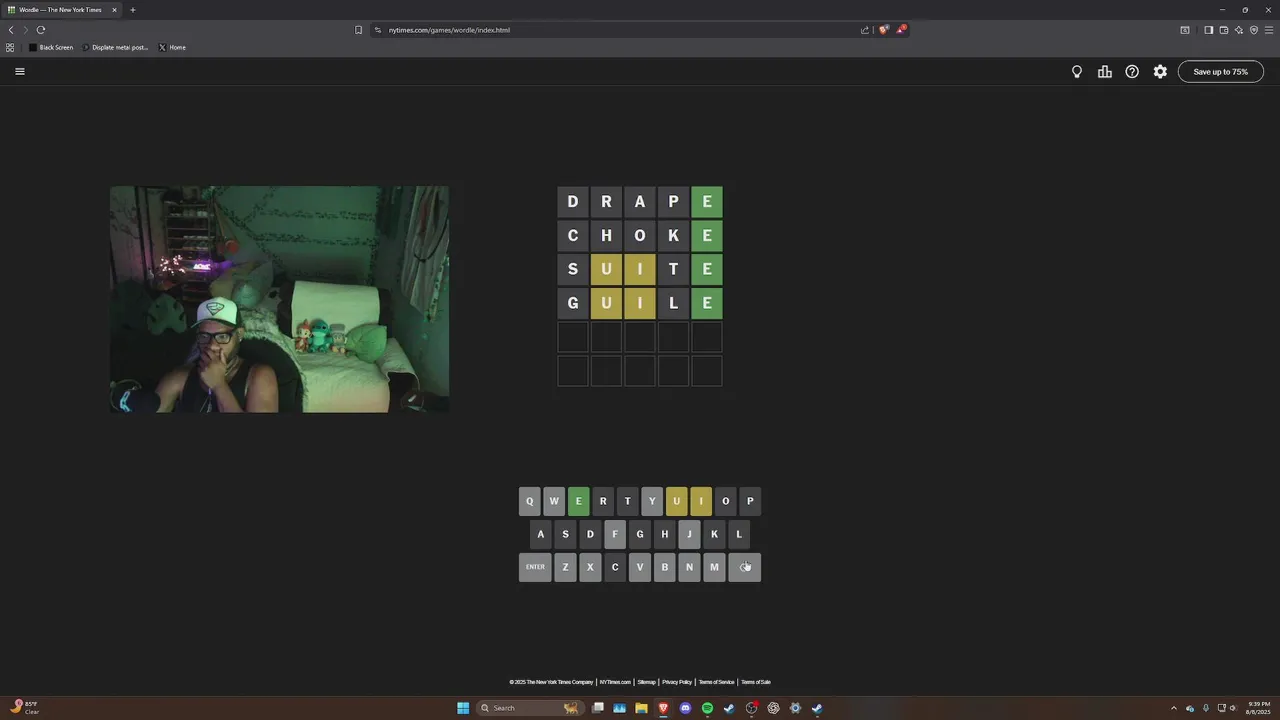The height and width of the screenshot is (720, 1280).
Task: Click the Privacy Policy footer link
Action: click(677, 682)
